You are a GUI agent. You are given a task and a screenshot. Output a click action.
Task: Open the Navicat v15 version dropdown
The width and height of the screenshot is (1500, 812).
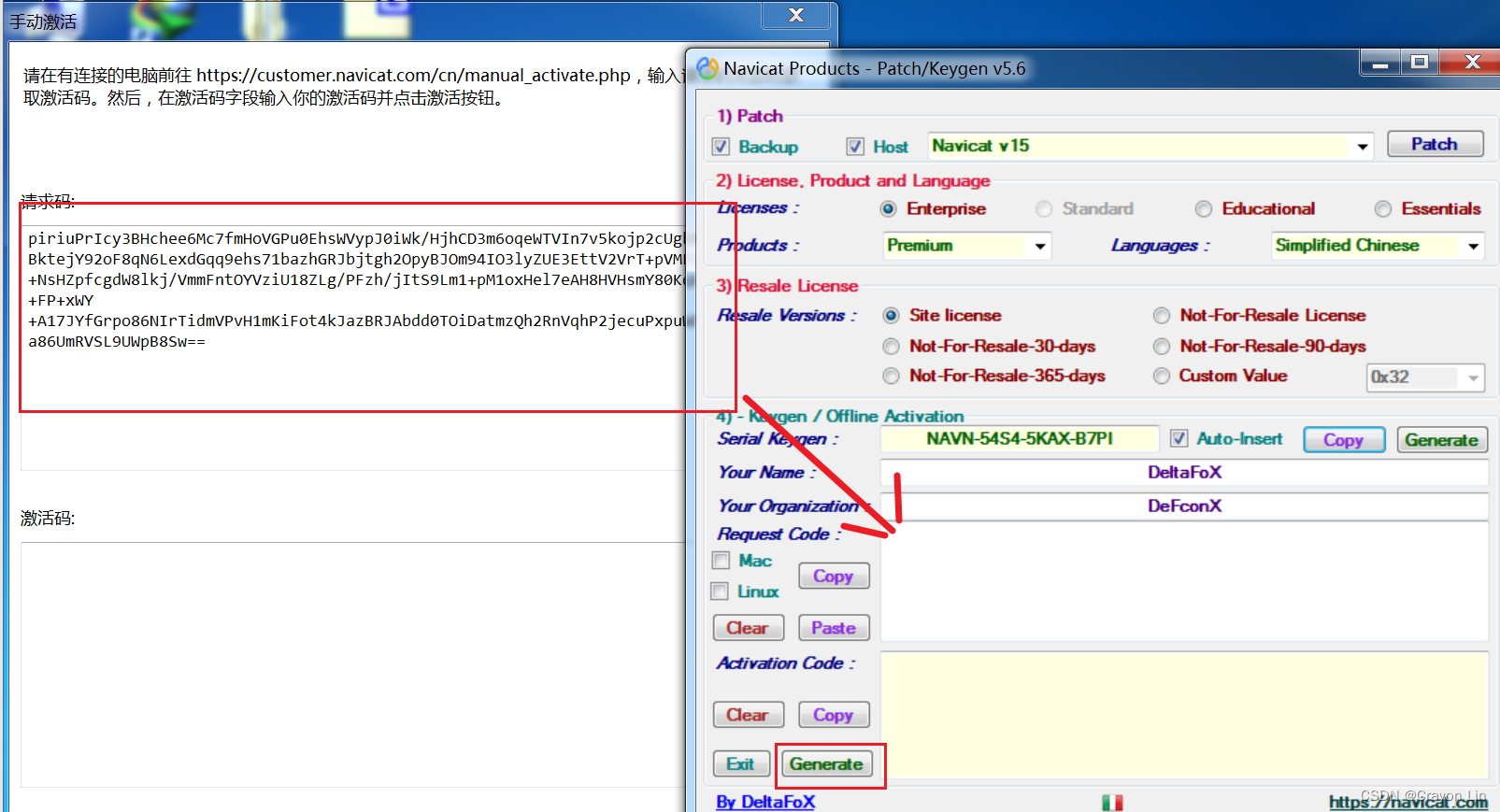click(x=1363, y=147)
